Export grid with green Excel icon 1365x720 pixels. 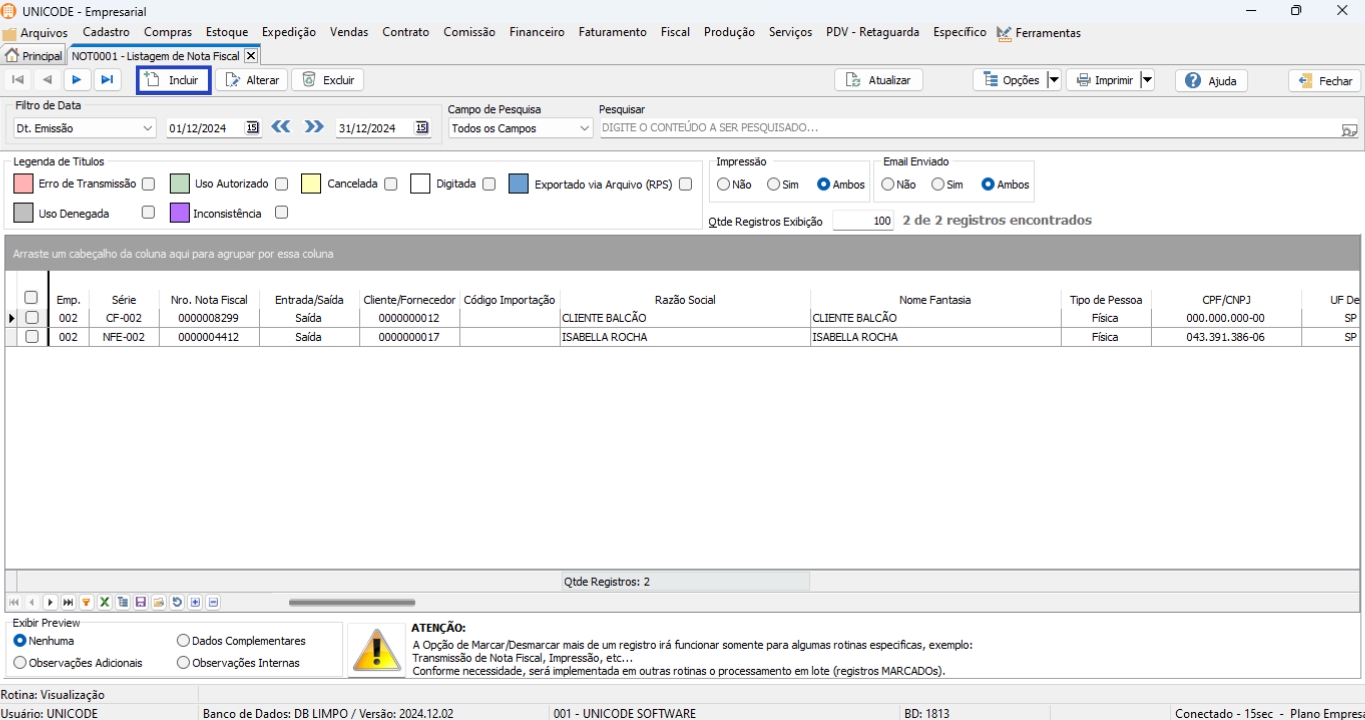104,602
